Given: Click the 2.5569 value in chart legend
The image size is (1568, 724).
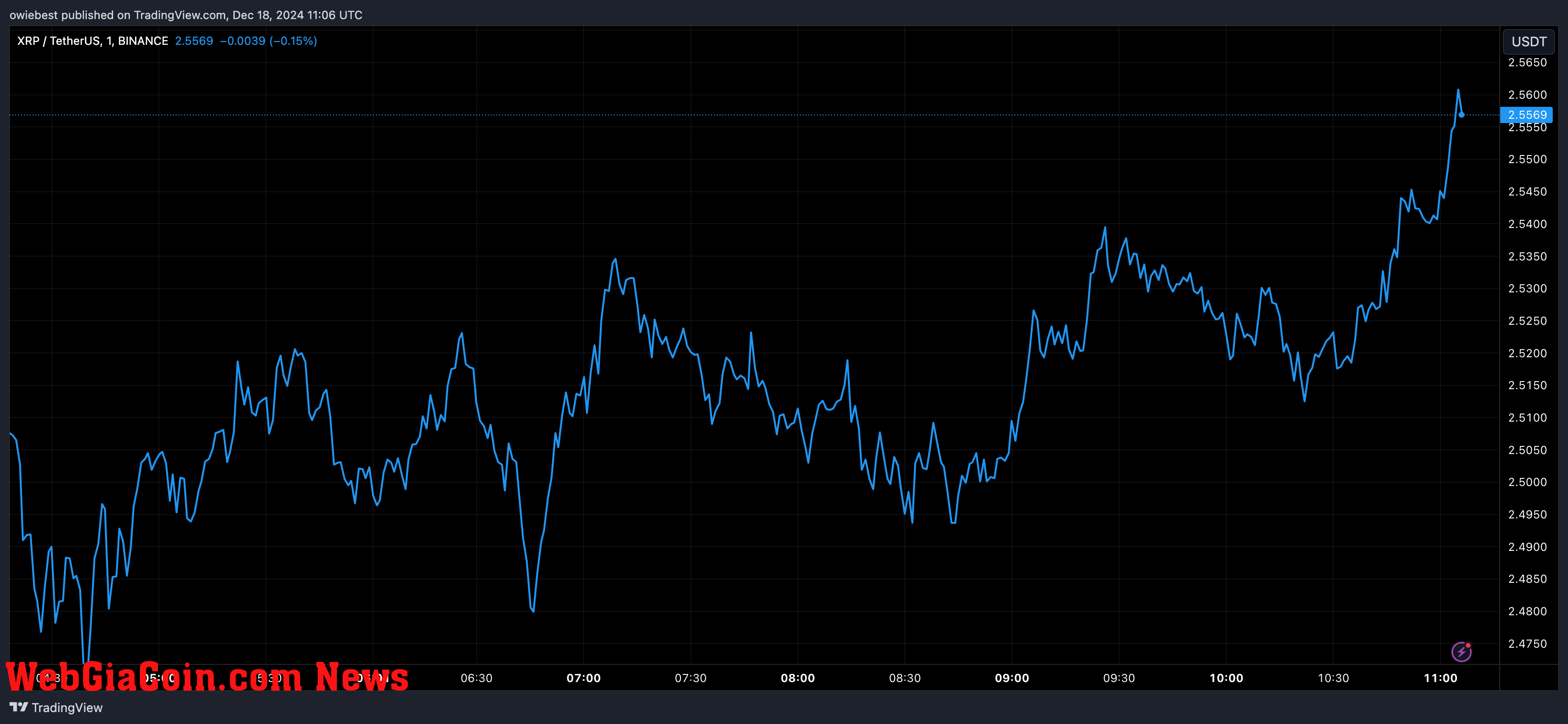Looking at the screenshot, I should (194, 41).
